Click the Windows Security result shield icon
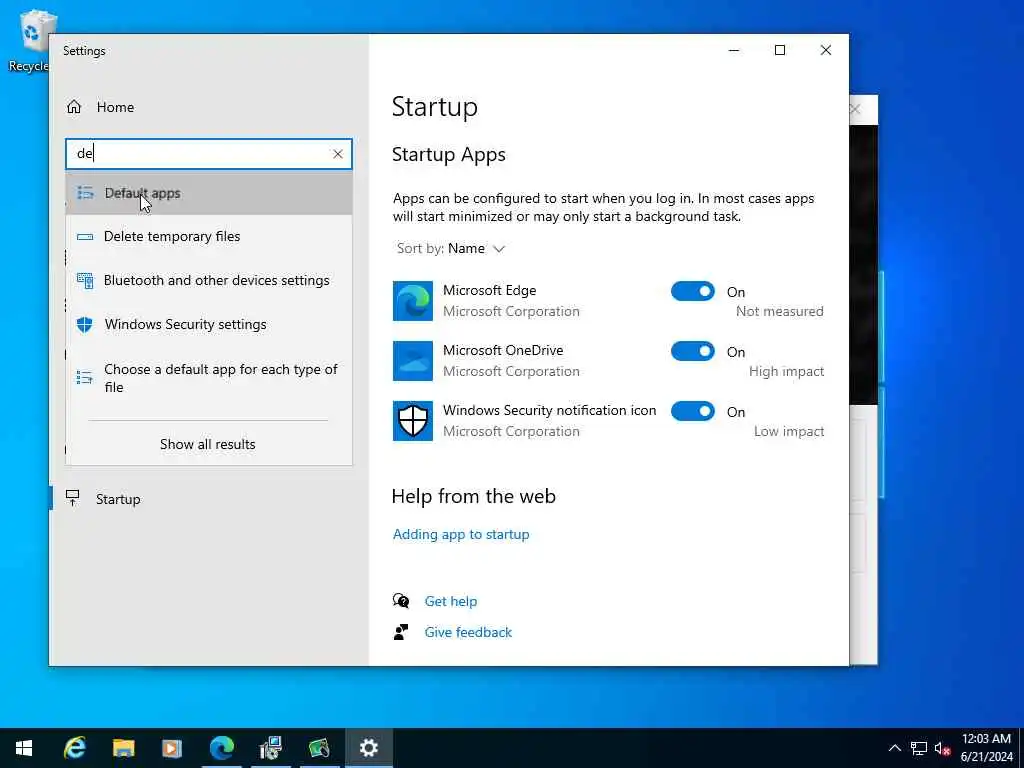Screen dimensions: 1024x768 point(84,325)
